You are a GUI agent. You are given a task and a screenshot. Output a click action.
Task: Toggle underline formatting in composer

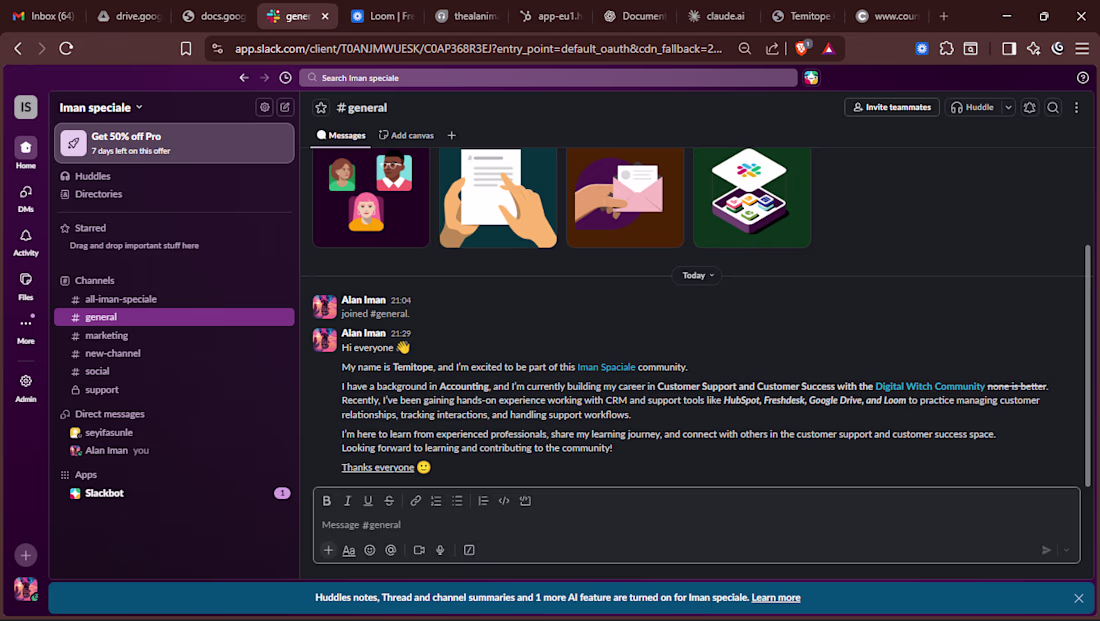pyautogui.click(x=368, y=501)
